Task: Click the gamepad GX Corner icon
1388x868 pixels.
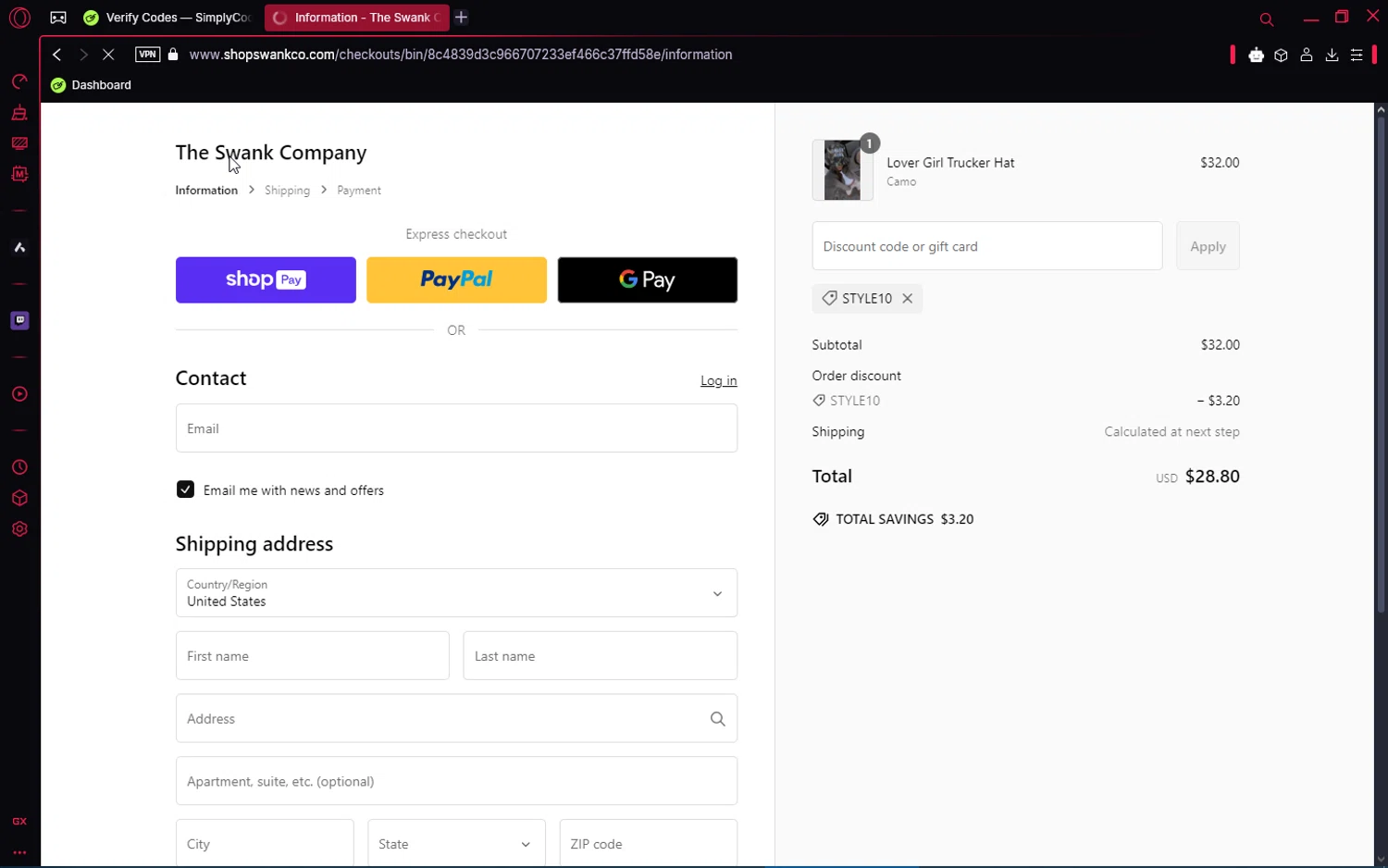Action: [58, 18]
